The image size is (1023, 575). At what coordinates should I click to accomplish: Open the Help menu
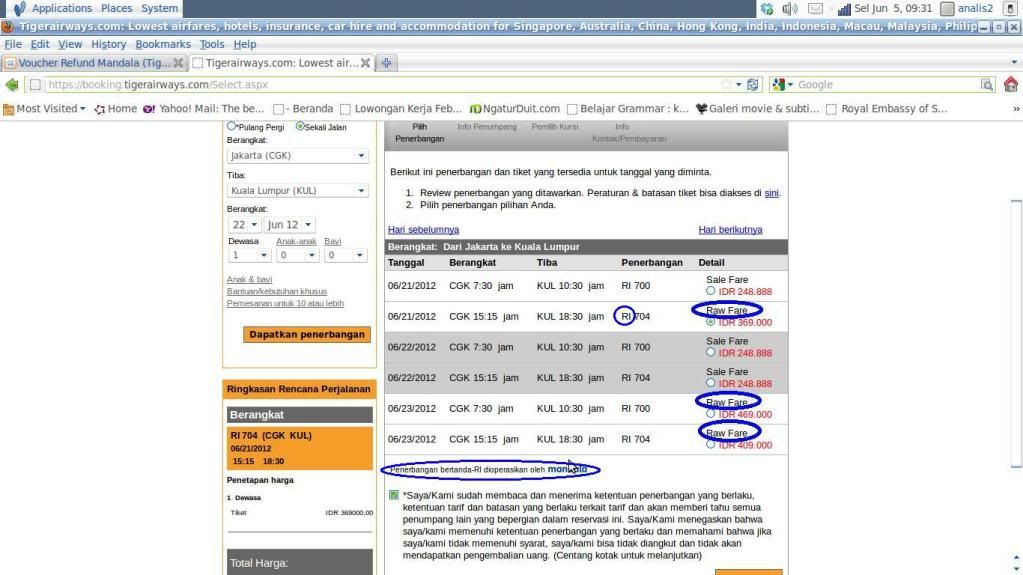[x=245, y=44]
